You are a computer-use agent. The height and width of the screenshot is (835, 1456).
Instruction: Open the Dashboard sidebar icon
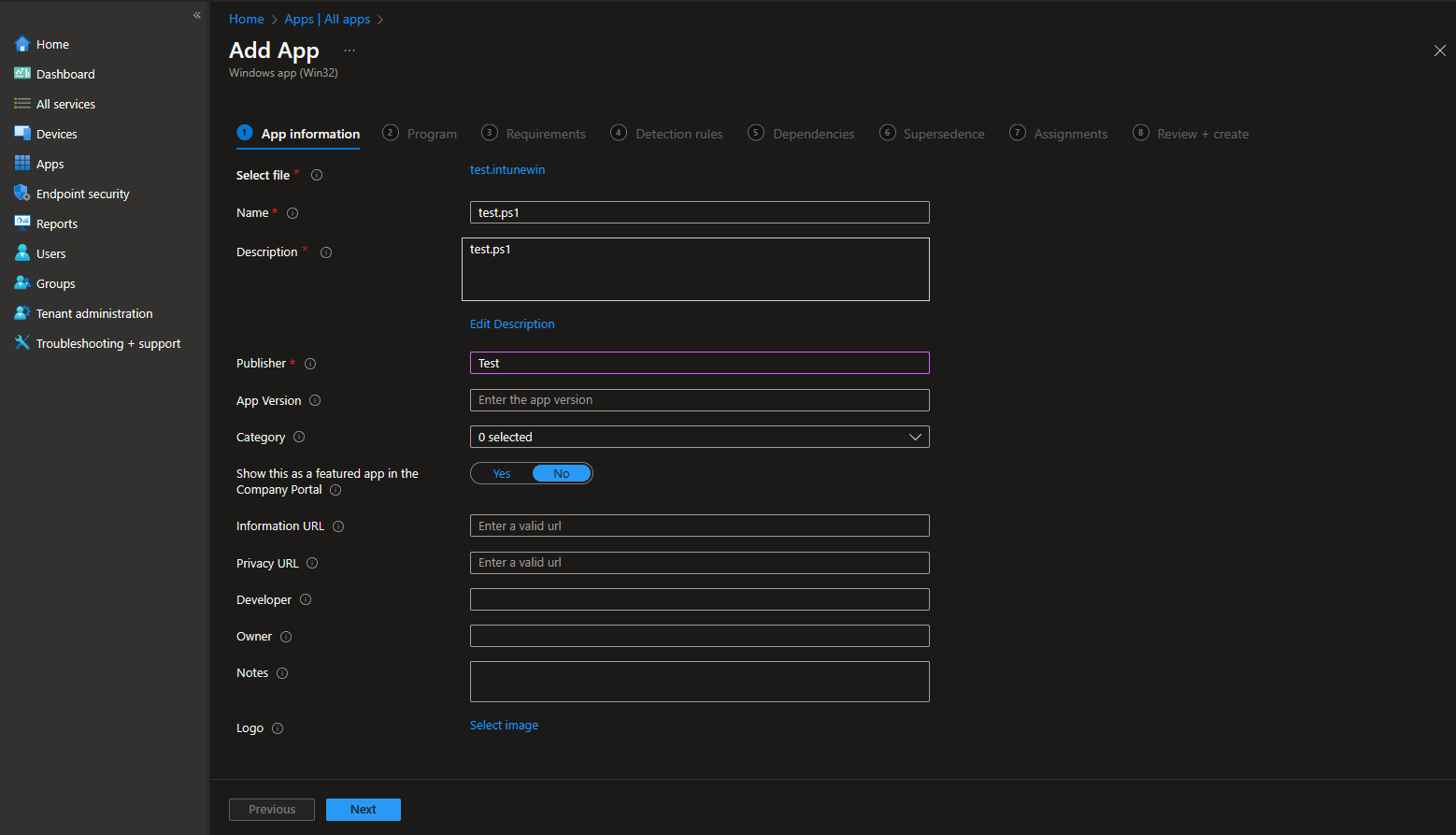(22, 74)
